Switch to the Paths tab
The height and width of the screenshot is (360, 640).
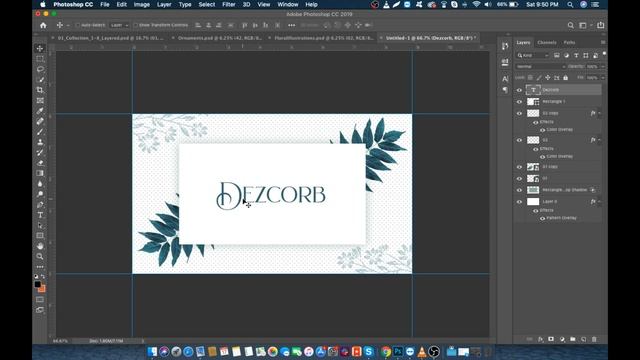click(x=569, y=42)
